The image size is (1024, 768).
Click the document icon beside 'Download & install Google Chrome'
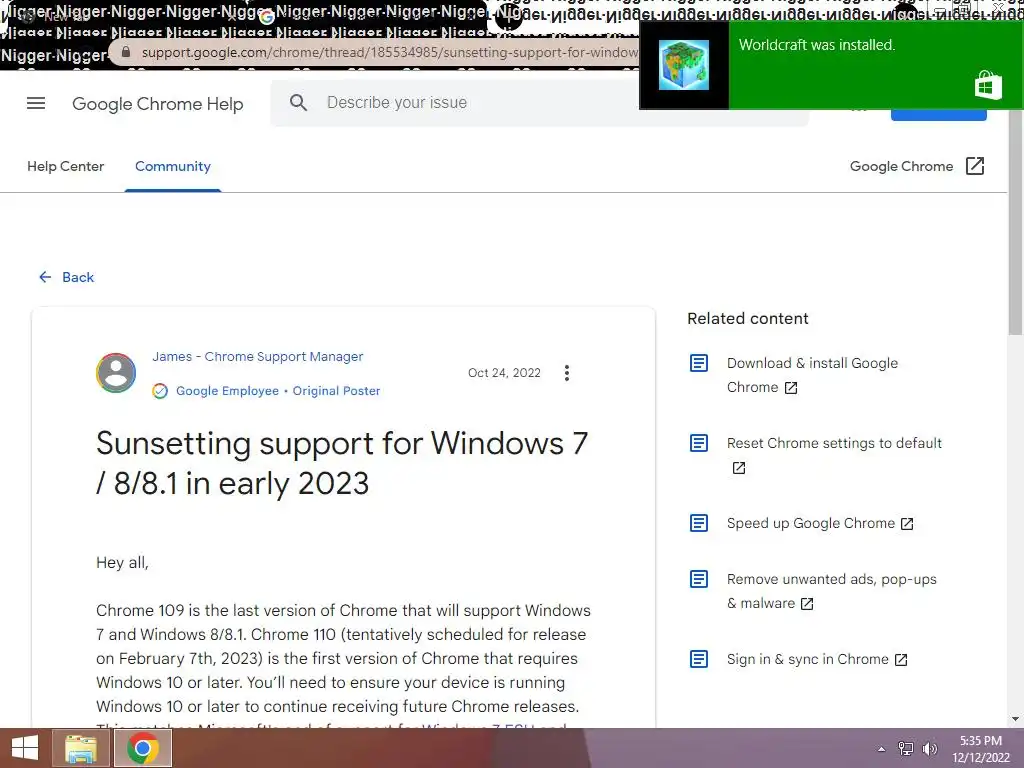click(699, 363)
